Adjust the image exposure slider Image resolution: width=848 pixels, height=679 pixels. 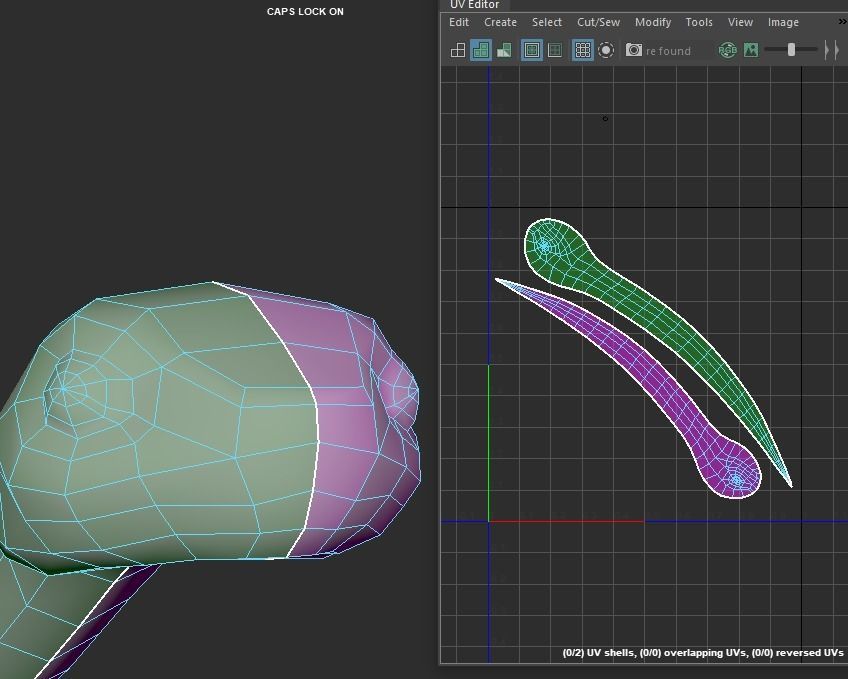pyautogui.click(x=790, y=49)
